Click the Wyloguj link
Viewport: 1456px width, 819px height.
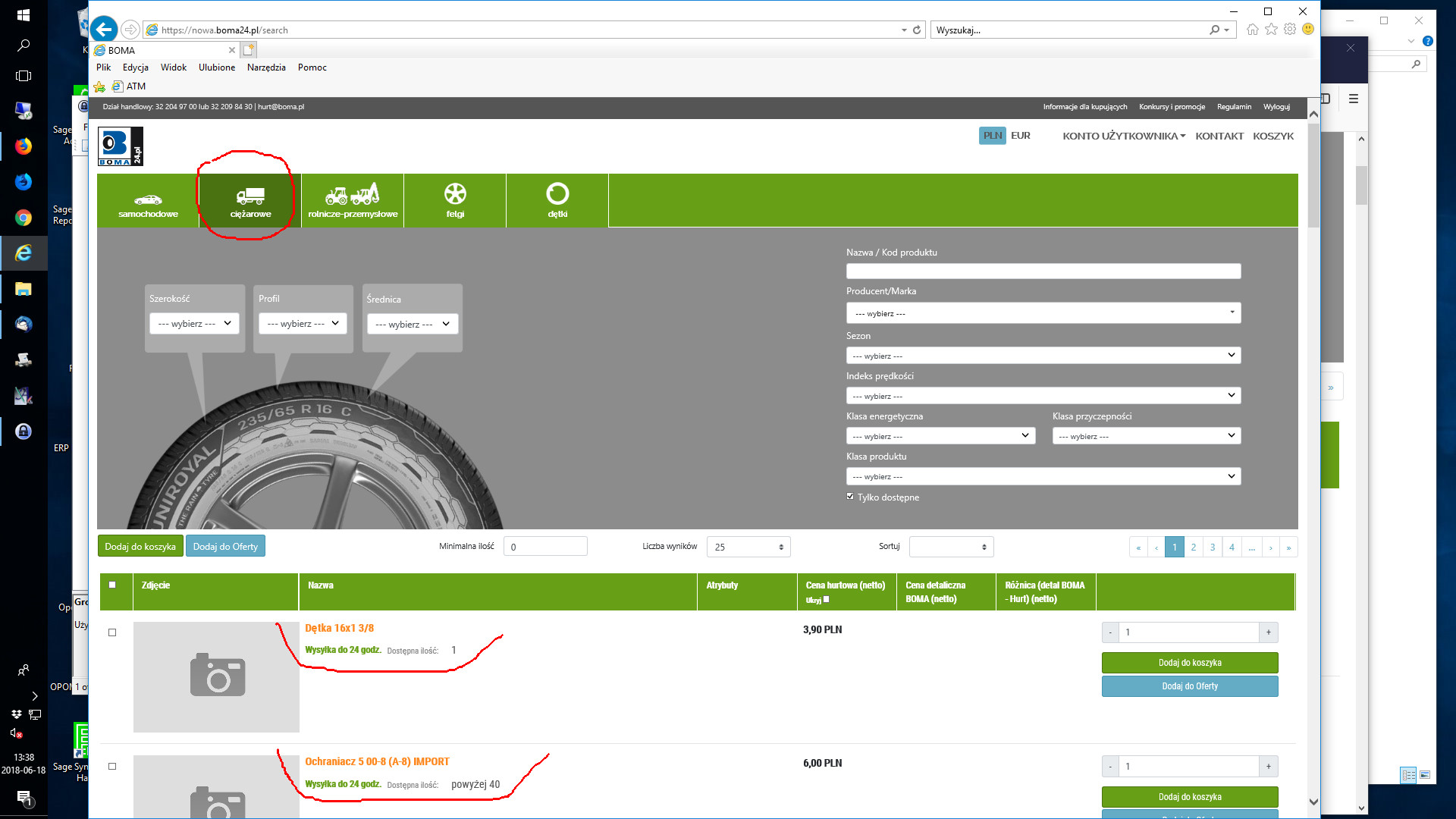(x=1276, y=107)
